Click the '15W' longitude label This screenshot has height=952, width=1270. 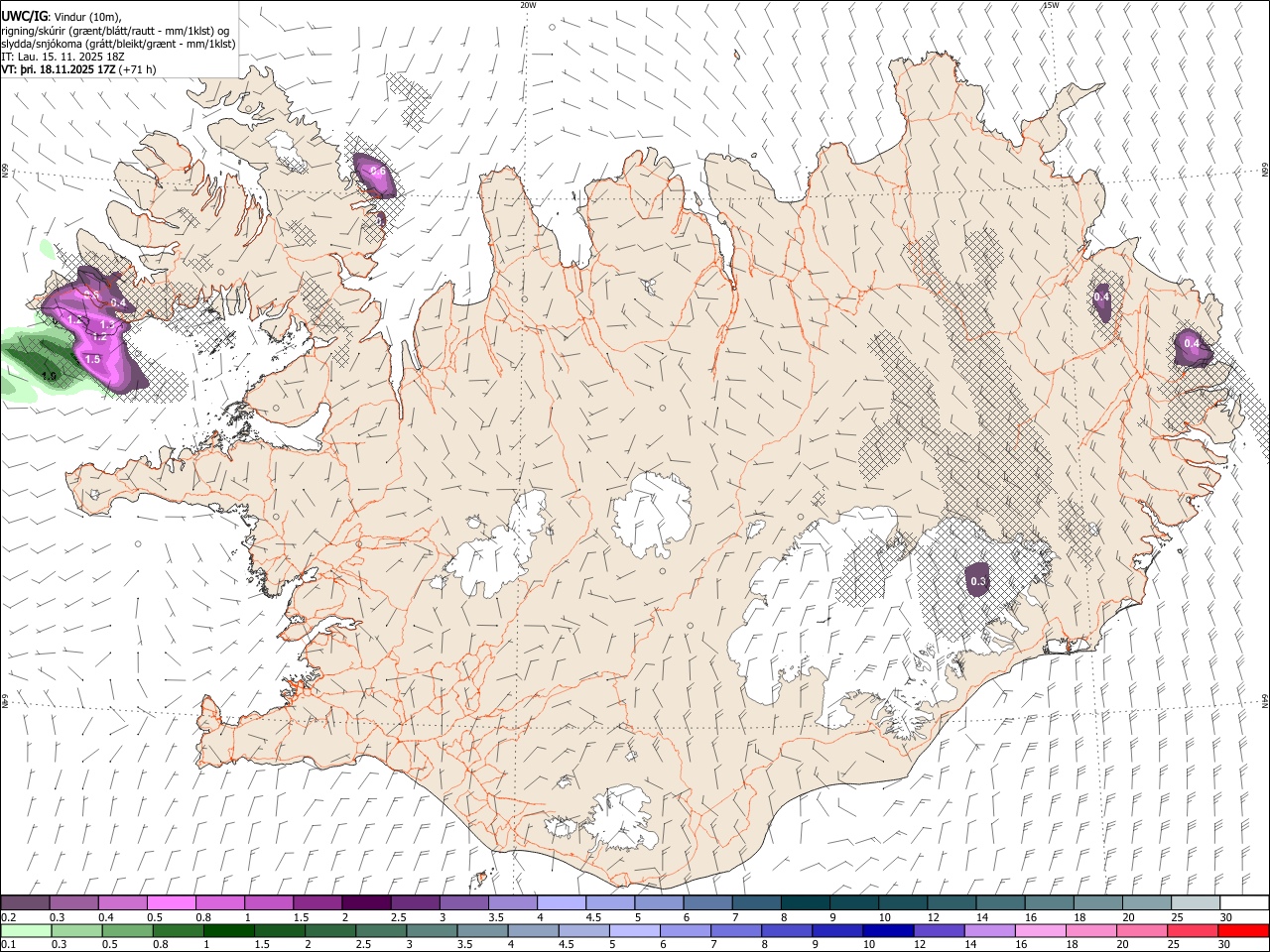1051,5
